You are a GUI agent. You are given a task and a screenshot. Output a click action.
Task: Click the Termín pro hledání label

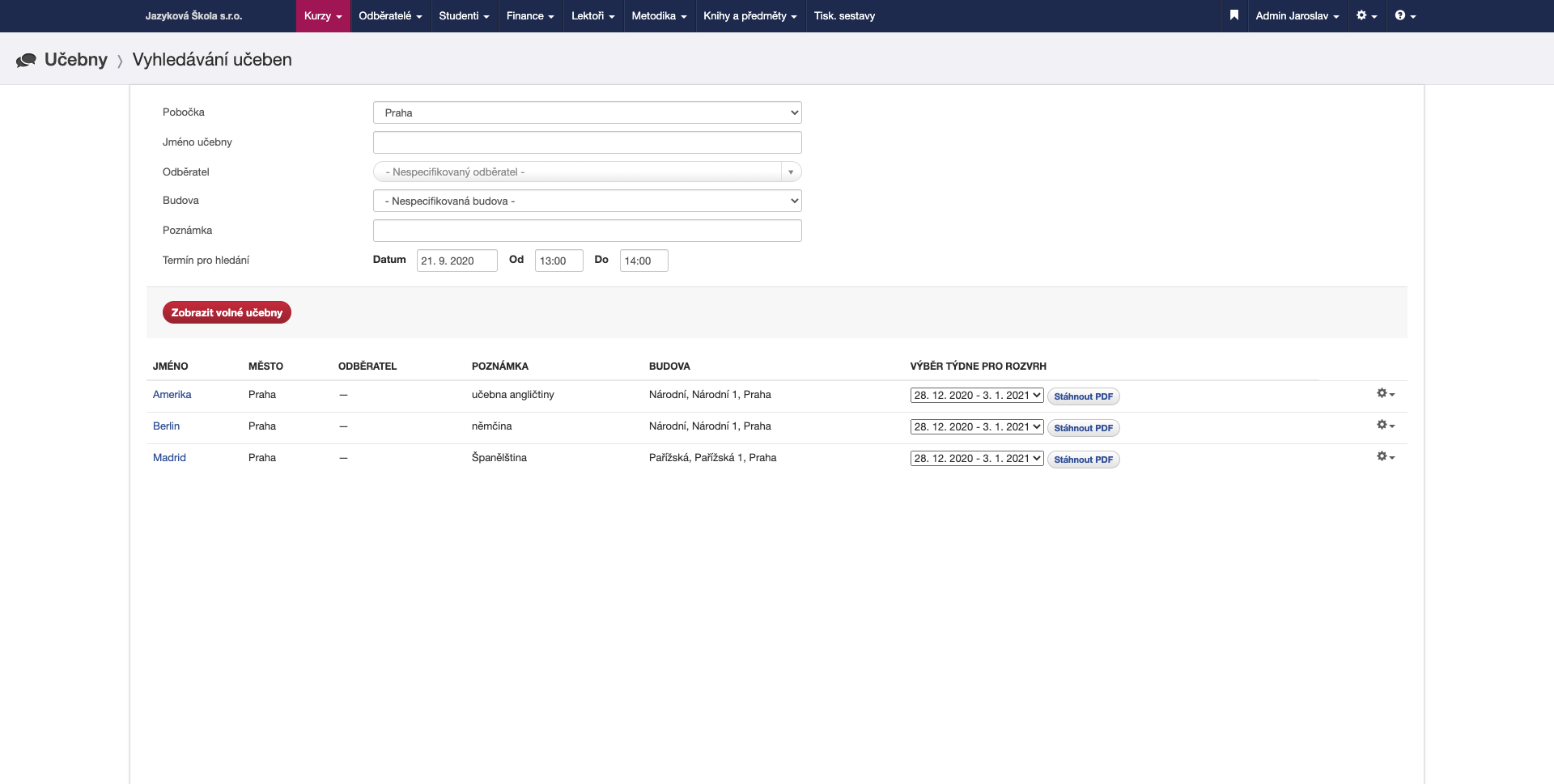point(206,261)
